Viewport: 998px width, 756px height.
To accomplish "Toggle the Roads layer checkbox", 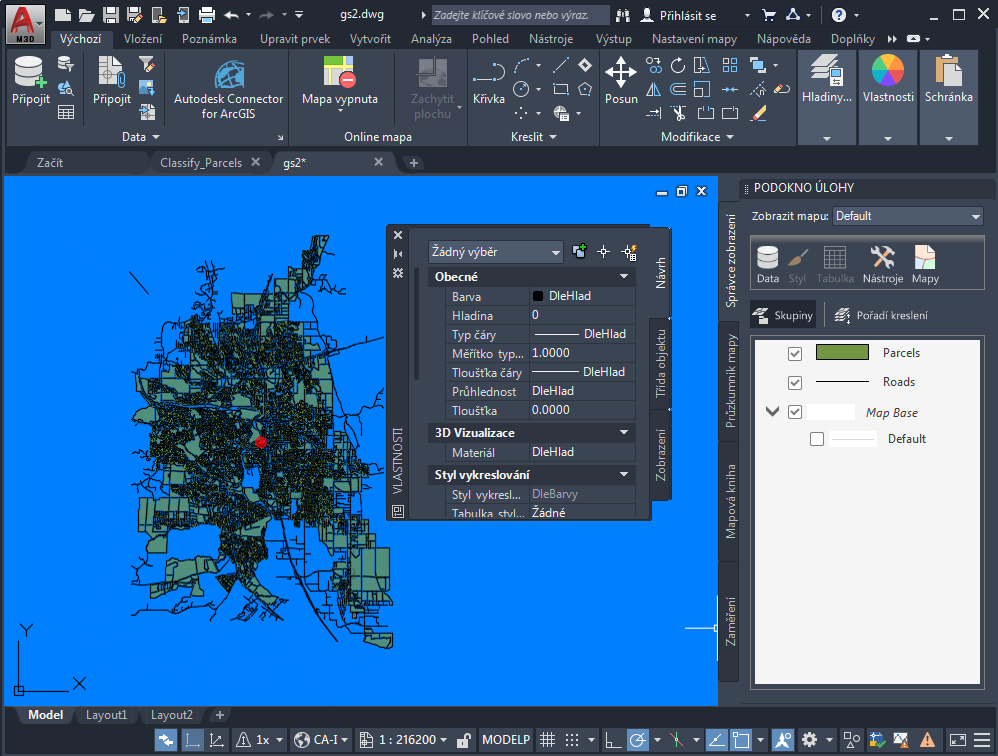I will (795, 383).
